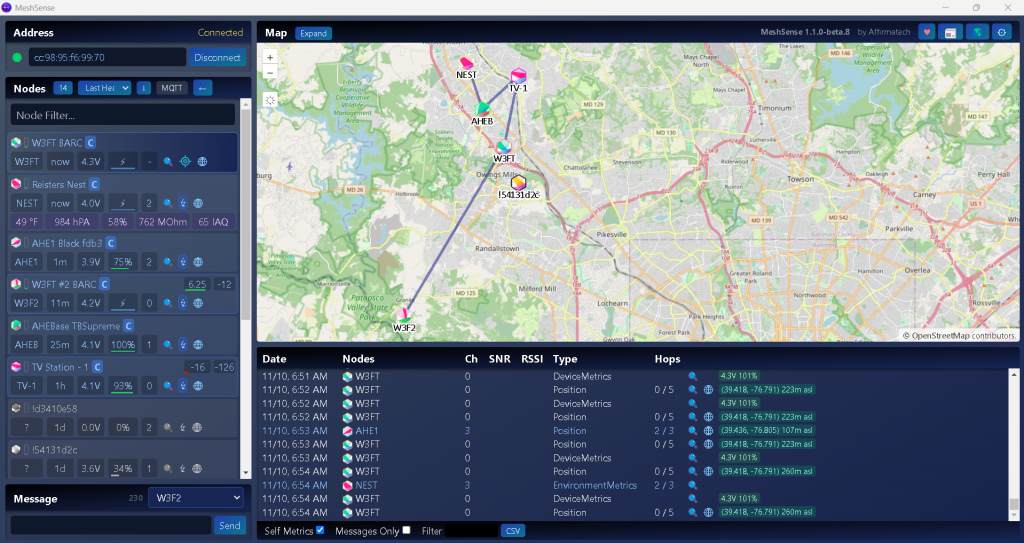
Task: Click the traceroute bolt icon for AHEBase TBSupreme
Action: coord(182,345)
